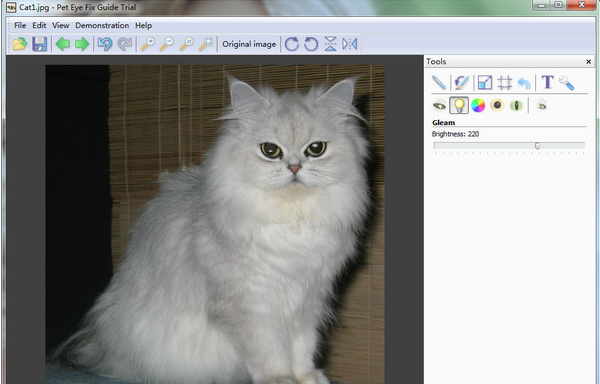Select the Text tool in the Tools panel
Screen dimensions: 600x384
(x=547, y=82)
